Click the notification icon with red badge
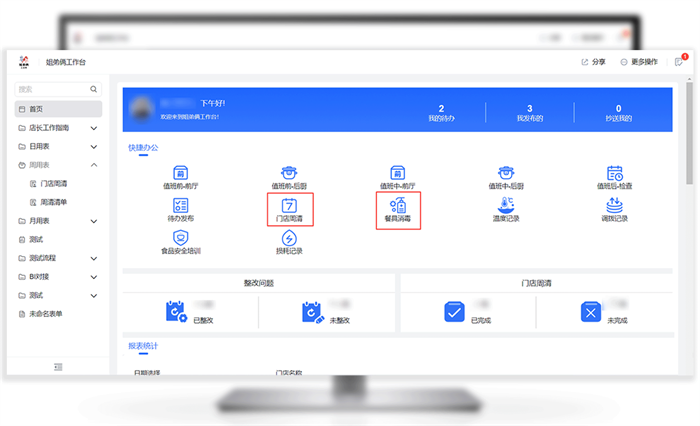This screenshot has height=426, width=700. (679, 62)
